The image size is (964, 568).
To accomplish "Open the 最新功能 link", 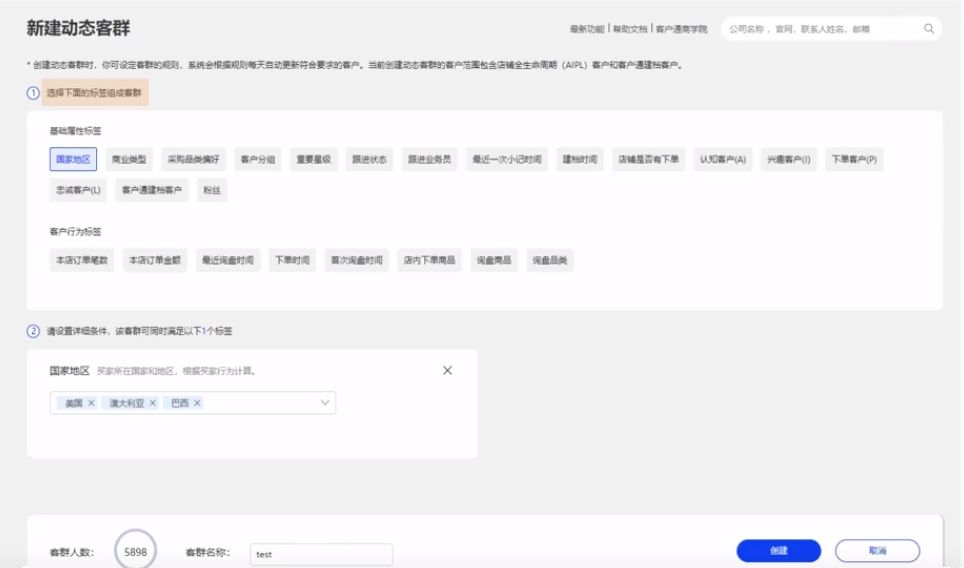I will [587, 29].
